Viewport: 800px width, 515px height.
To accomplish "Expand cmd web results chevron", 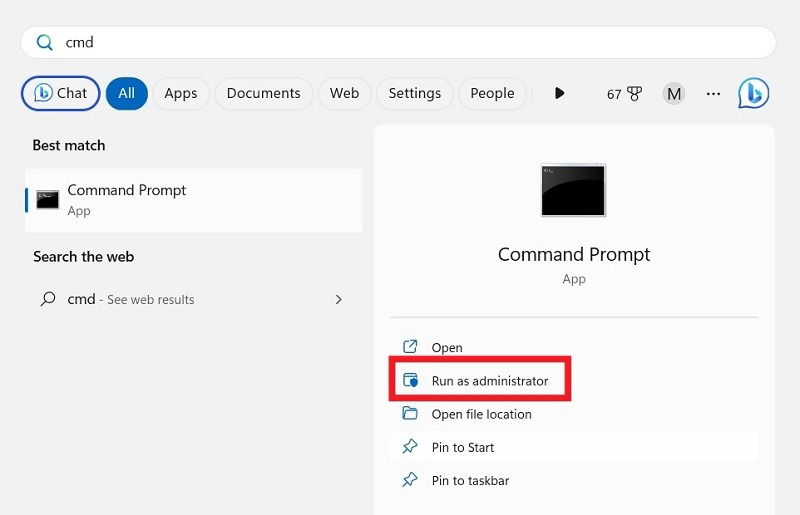I will coord(338,300).
